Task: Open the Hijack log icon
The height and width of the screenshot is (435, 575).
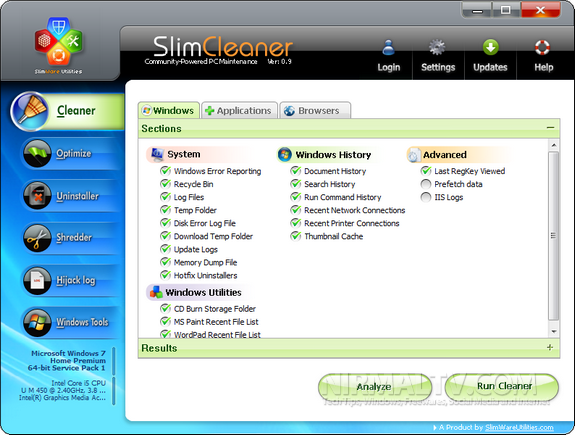Action: [x=37, y=280]
